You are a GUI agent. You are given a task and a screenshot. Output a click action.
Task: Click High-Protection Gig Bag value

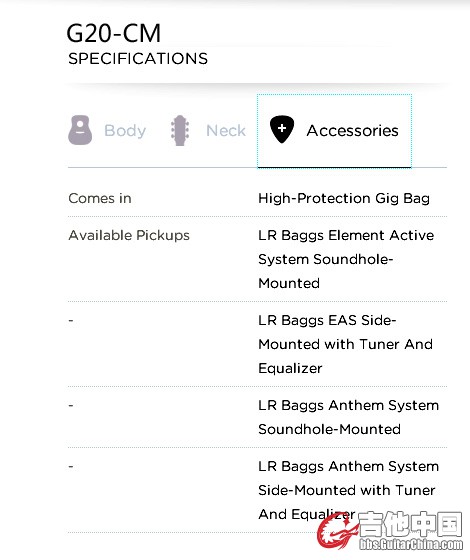[344, 199]
